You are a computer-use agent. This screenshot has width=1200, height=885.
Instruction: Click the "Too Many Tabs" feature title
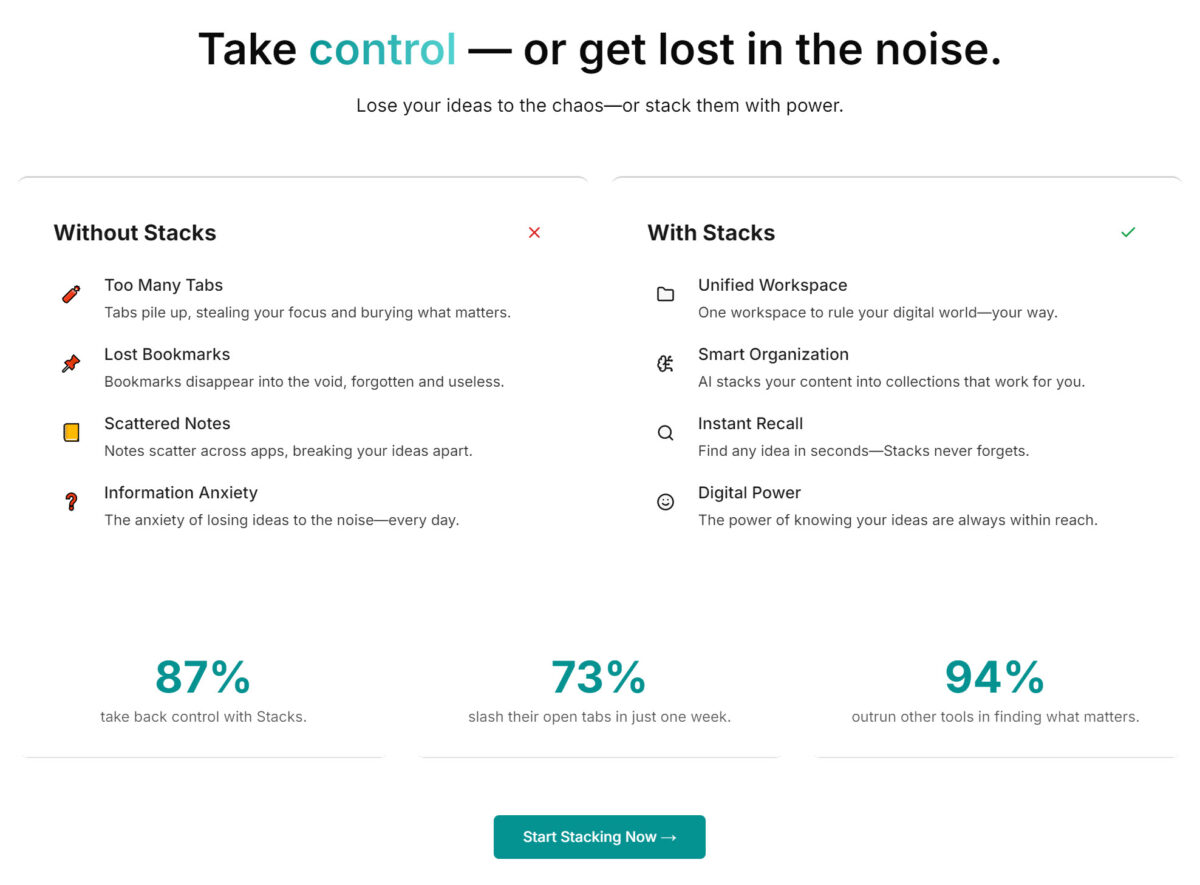pos(163,285)
